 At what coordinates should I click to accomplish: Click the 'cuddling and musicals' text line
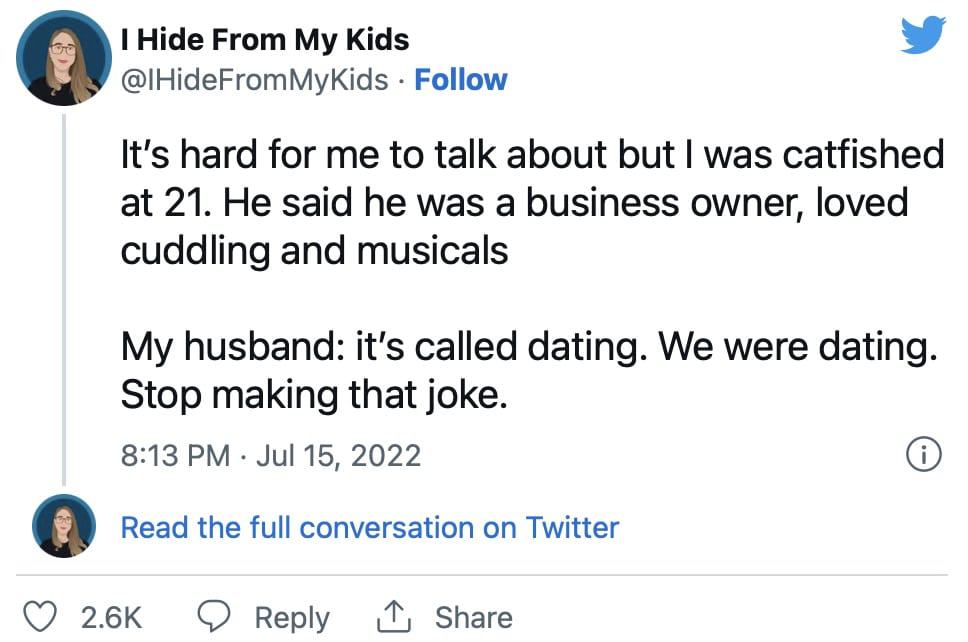point(314,251)
